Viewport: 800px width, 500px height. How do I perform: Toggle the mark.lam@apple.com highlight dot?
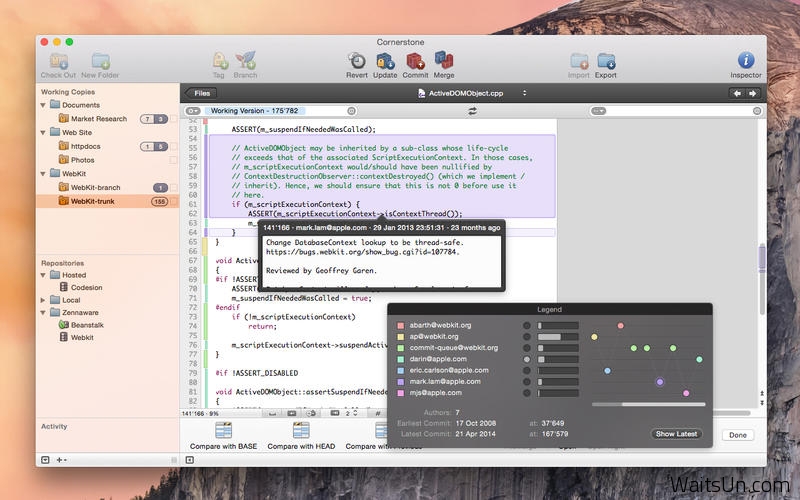[x=527, y=382]
